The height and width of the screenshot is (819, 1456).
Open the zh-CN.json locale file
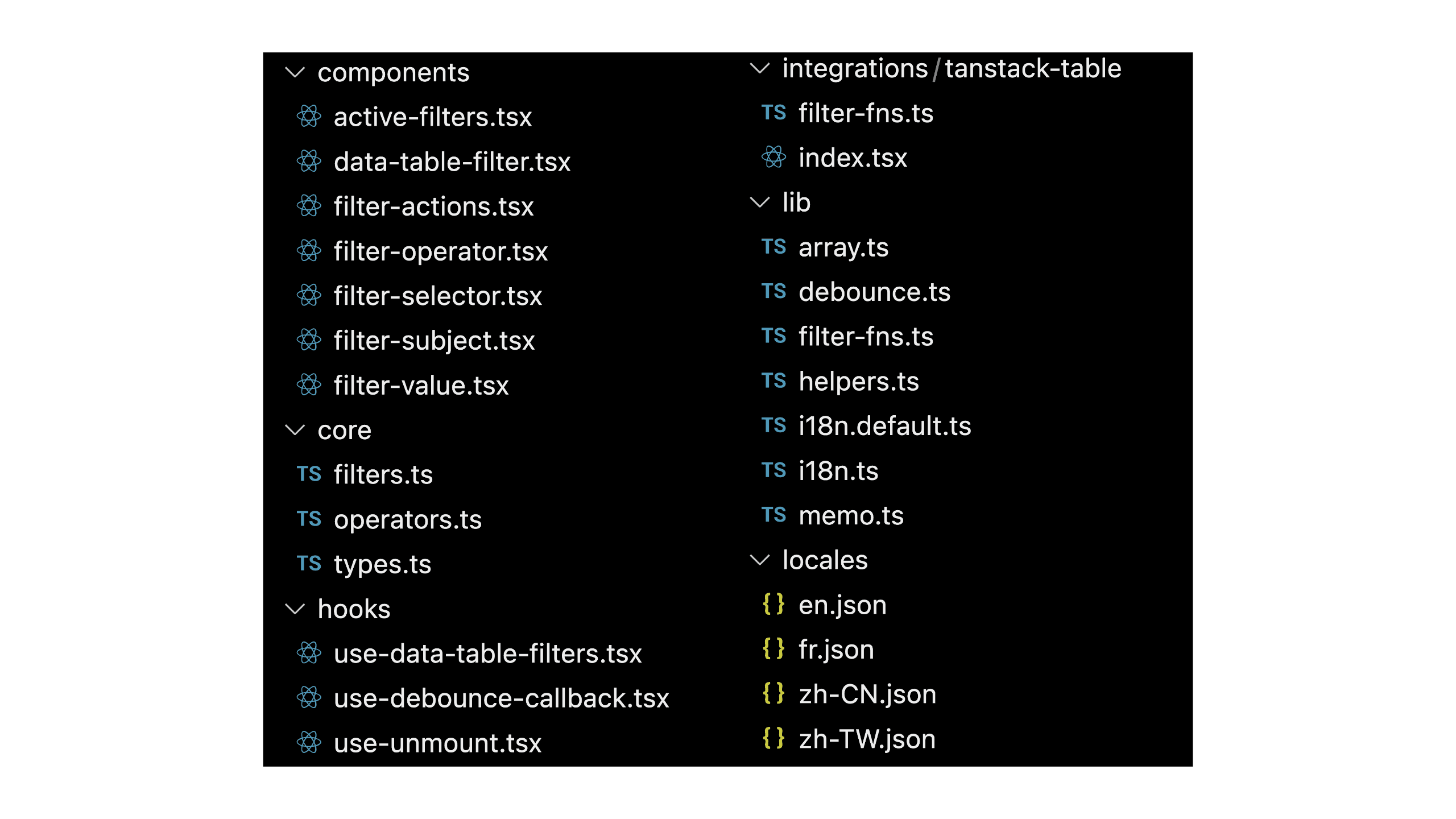click(x=867, y=694)
